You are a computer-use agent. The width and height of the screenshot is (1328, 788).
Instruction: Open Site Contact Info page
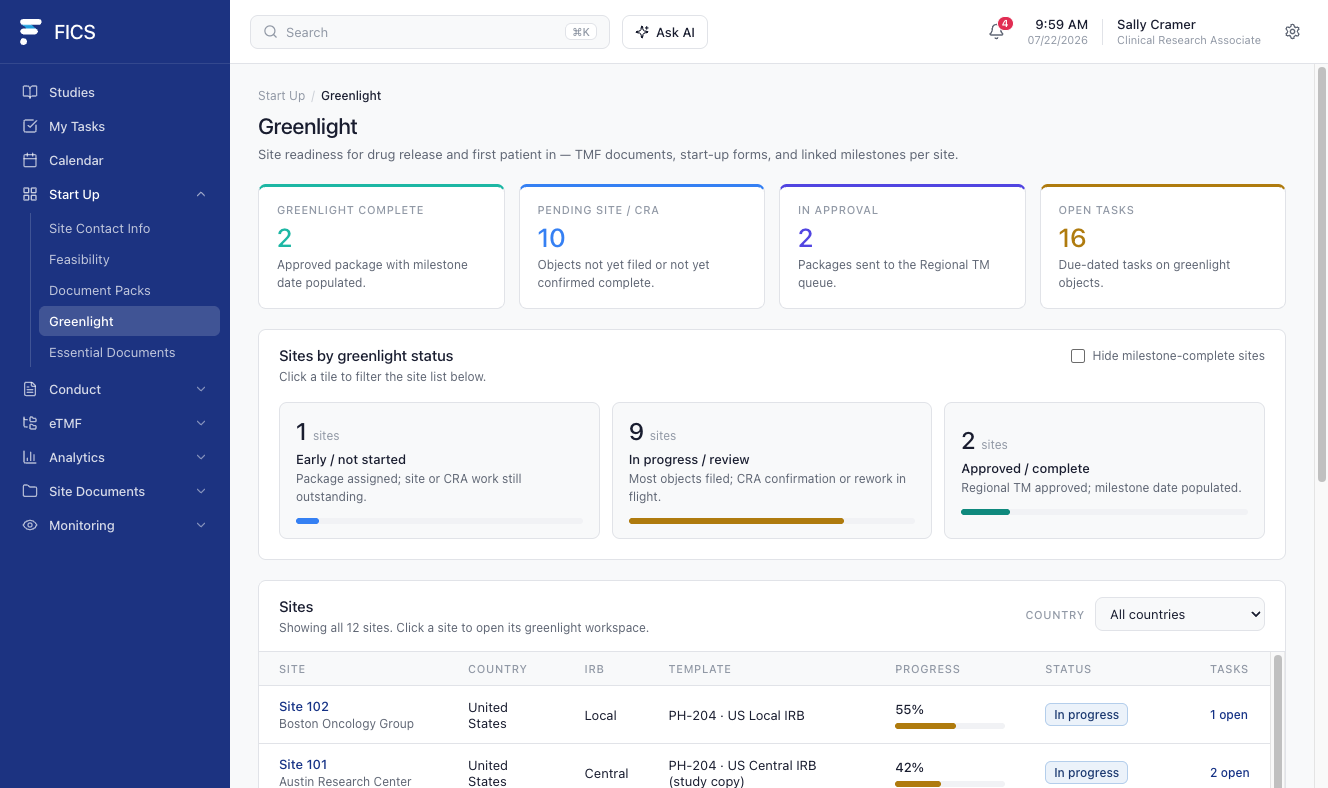(x=129, y=228)
